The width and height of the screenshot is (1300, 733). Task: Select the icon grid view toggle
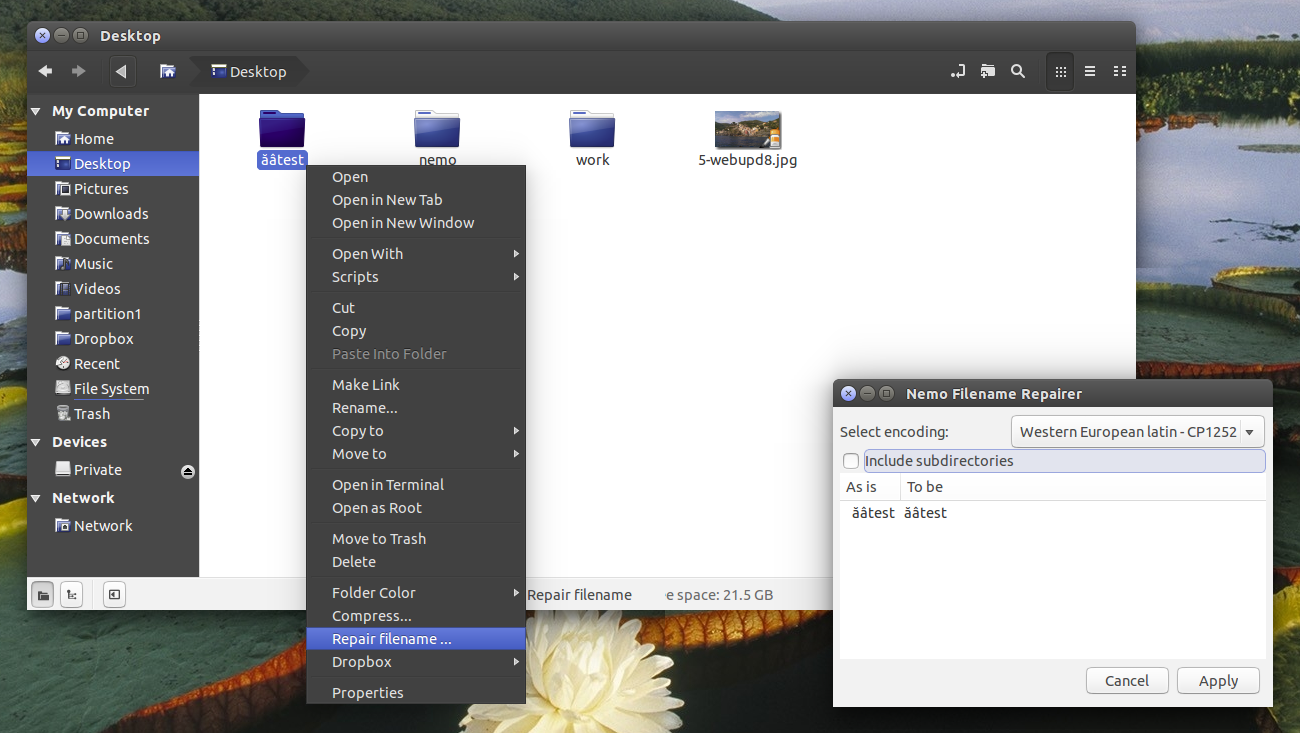[1059, 71]
